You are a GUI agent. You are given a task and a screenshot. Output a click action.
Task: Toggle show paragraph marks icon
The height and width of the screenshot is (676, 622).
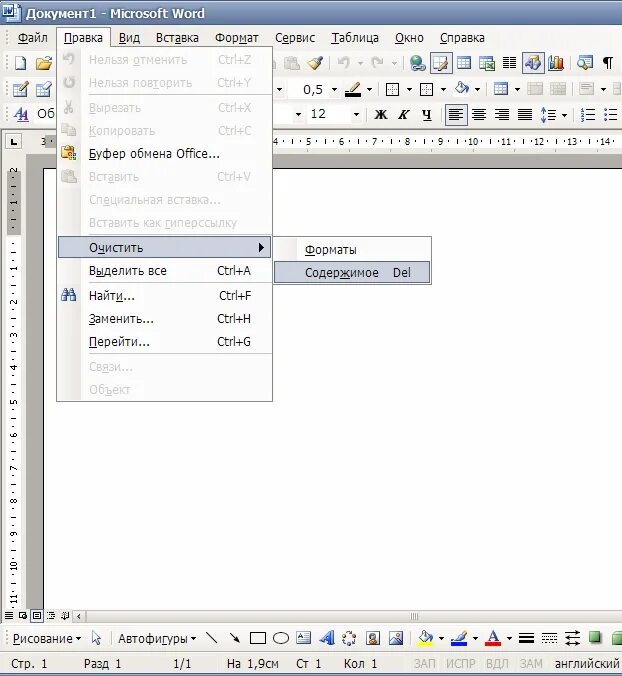(x=608, y=63)
